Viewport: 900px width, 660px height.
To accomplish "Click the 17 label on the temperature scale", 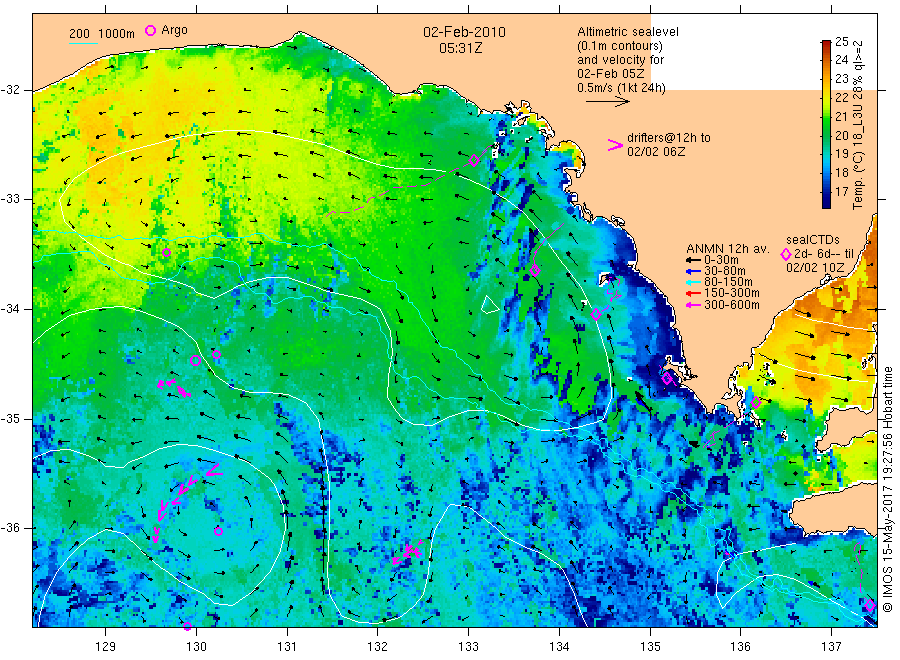I will click(841, 192).
